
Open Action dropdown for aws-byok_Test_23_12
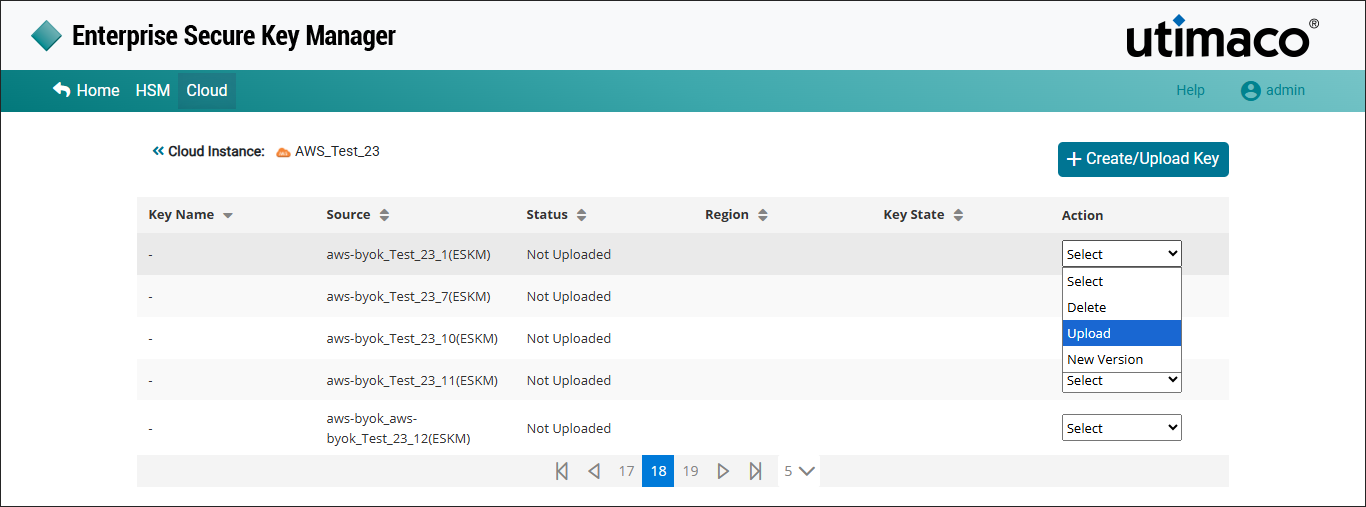tap(1121, 428)
